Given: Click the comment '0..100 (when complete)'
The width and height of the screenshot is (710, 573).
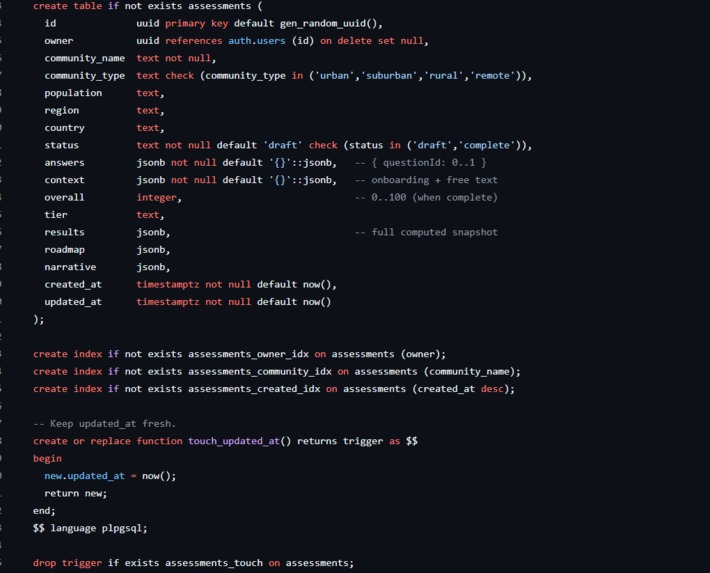Looking at the screenshot, I should (434, 197).
